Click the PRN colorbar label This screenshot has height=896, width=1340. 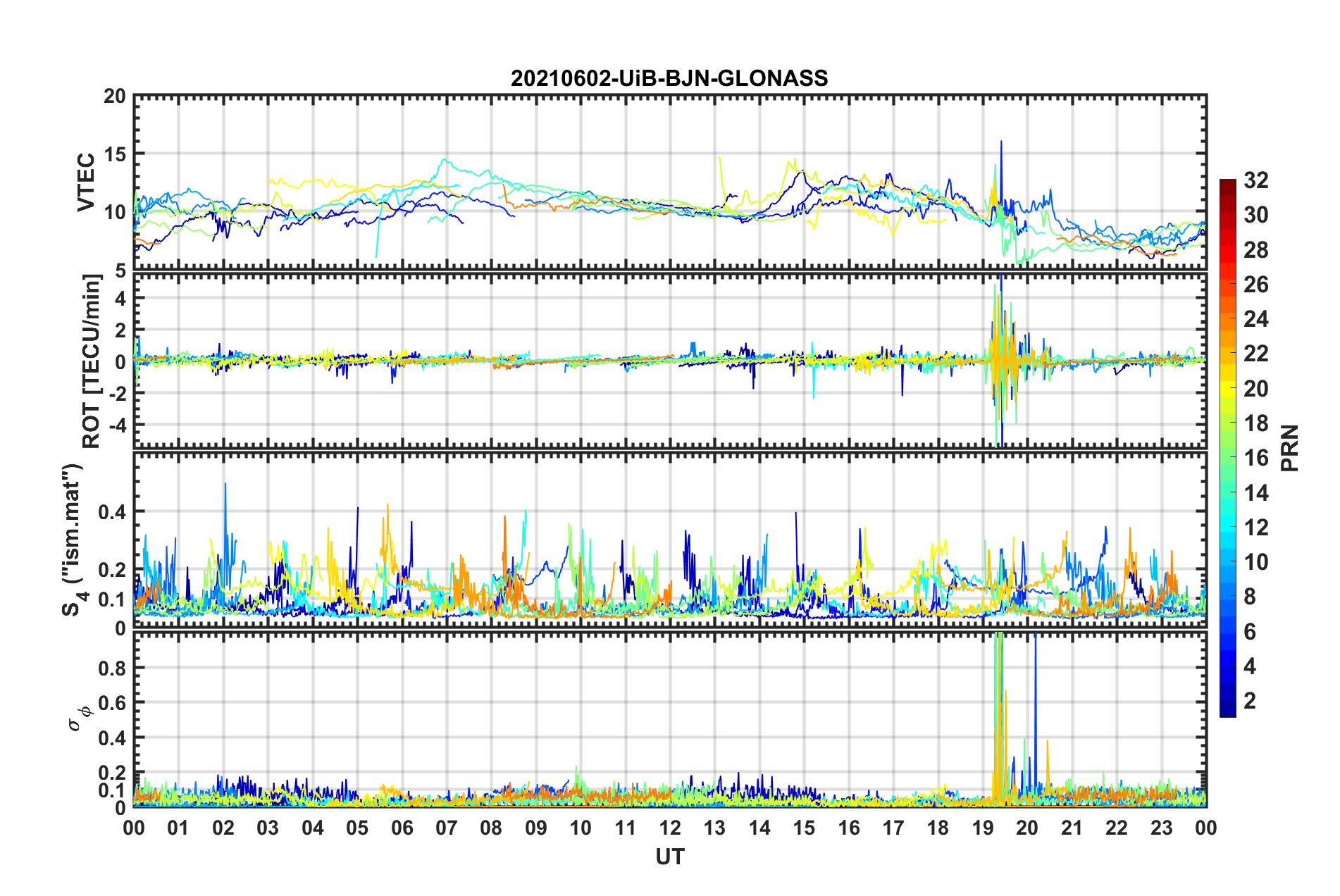(1290, 448)
